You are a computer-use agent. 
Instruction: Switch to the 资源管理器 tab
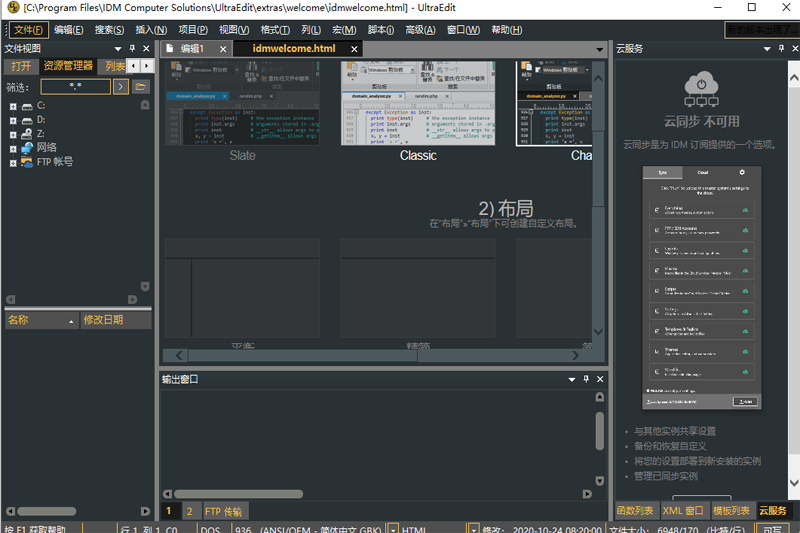[68, 66]
